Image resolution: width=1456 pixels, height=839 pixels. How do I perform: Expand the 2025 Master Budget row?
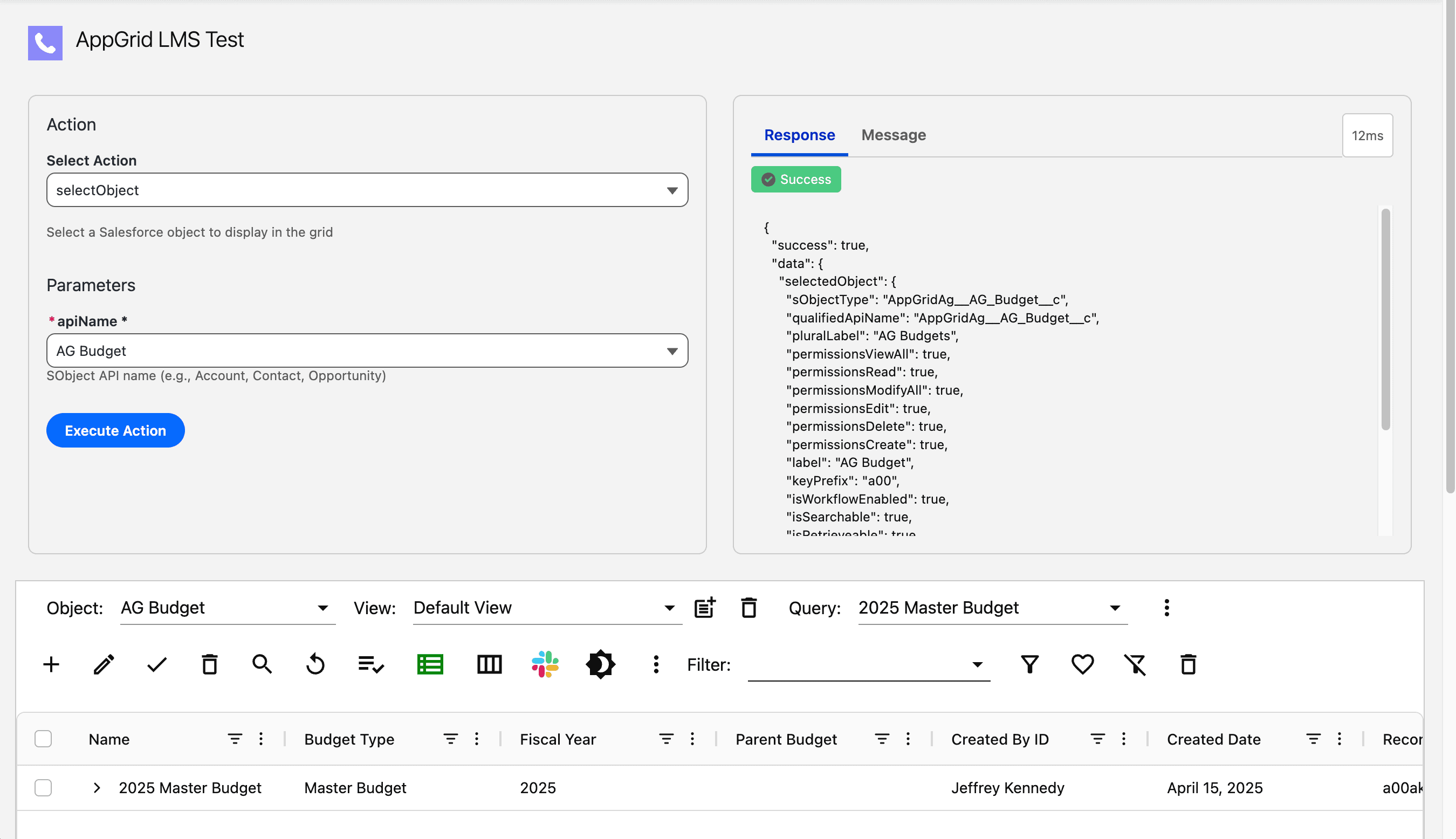[97, 788]
